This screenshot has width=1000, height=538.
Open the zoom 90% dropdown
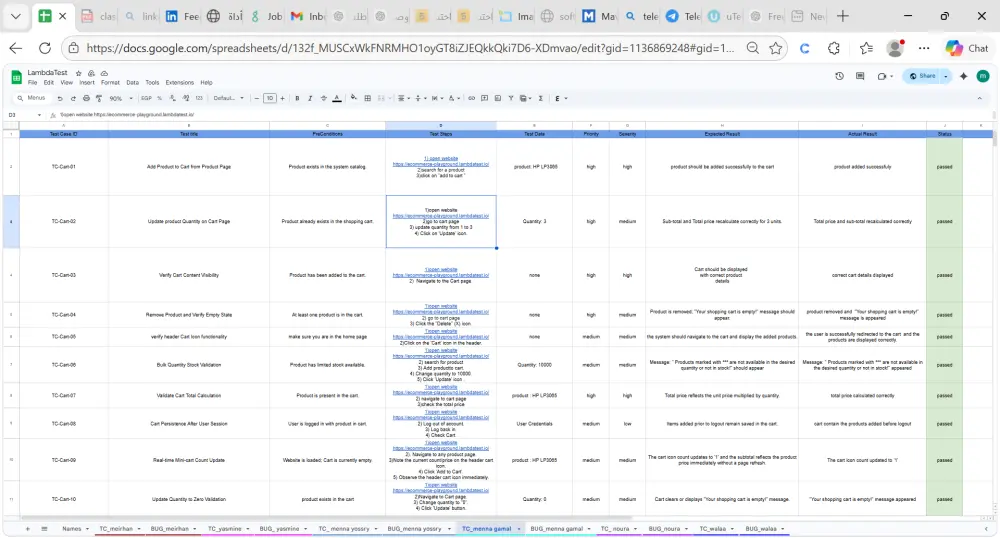point(121,98)
